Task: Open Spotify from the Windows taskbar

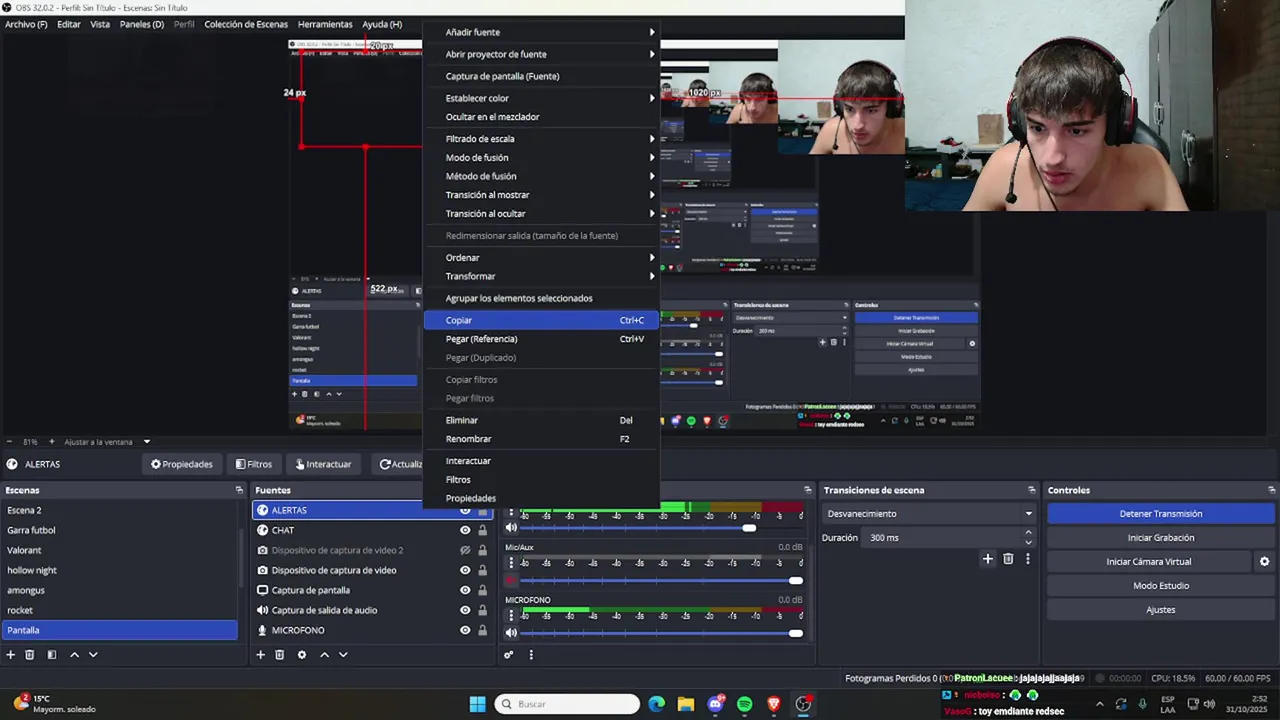Action: pos(744,704)
